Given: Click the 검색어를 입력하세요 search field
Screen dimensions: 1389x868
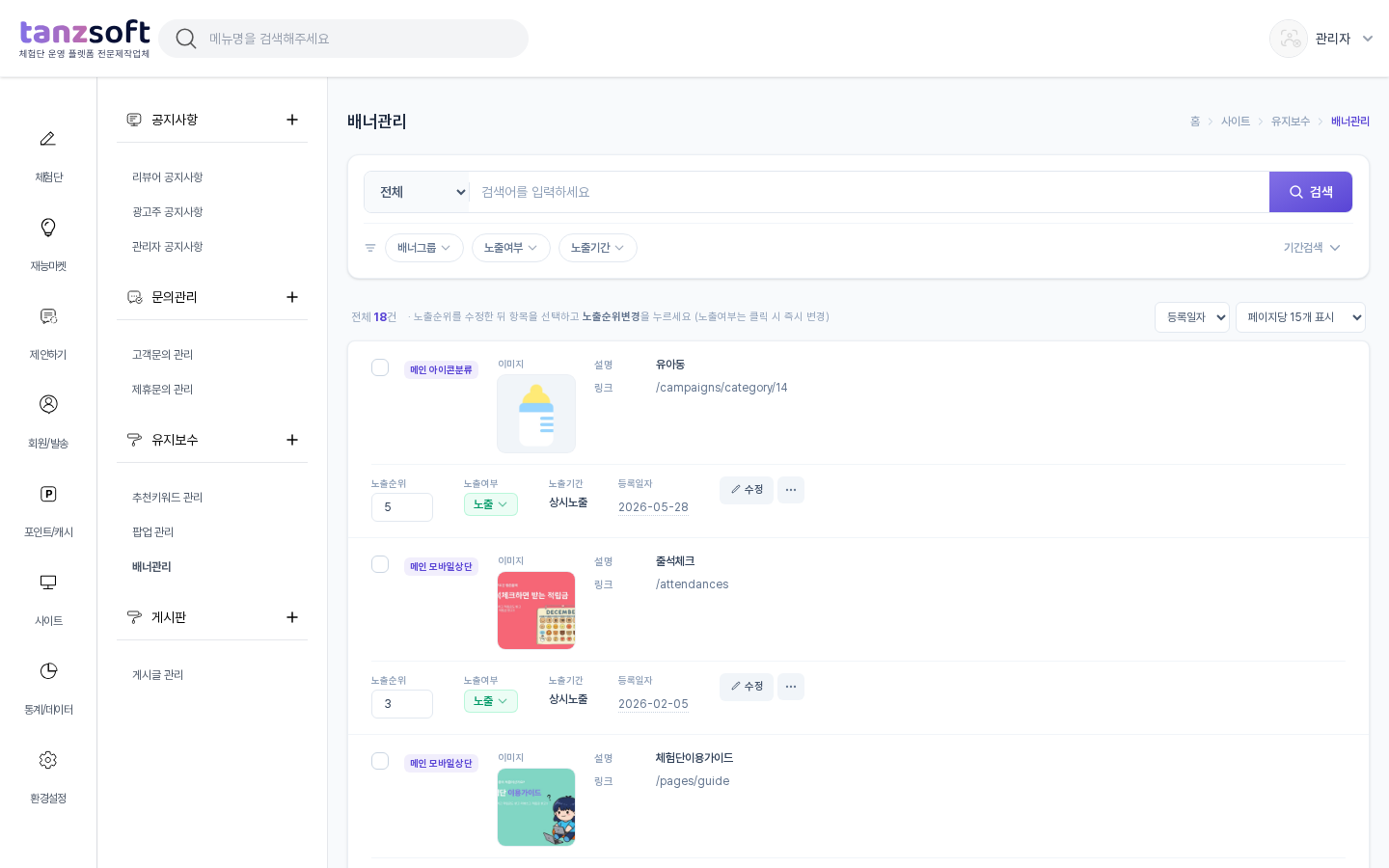Looking at the screenshot, I should point(869,192).
